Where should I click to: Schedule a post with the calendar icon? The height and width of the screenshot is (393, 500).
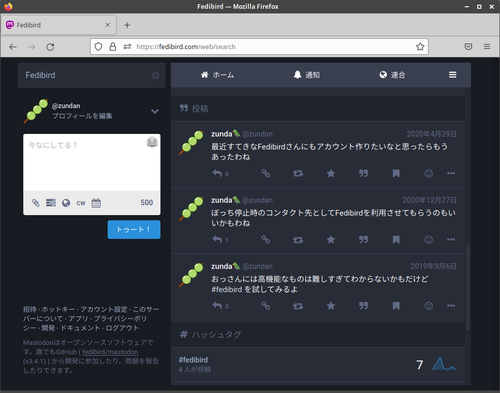point(96,203)
